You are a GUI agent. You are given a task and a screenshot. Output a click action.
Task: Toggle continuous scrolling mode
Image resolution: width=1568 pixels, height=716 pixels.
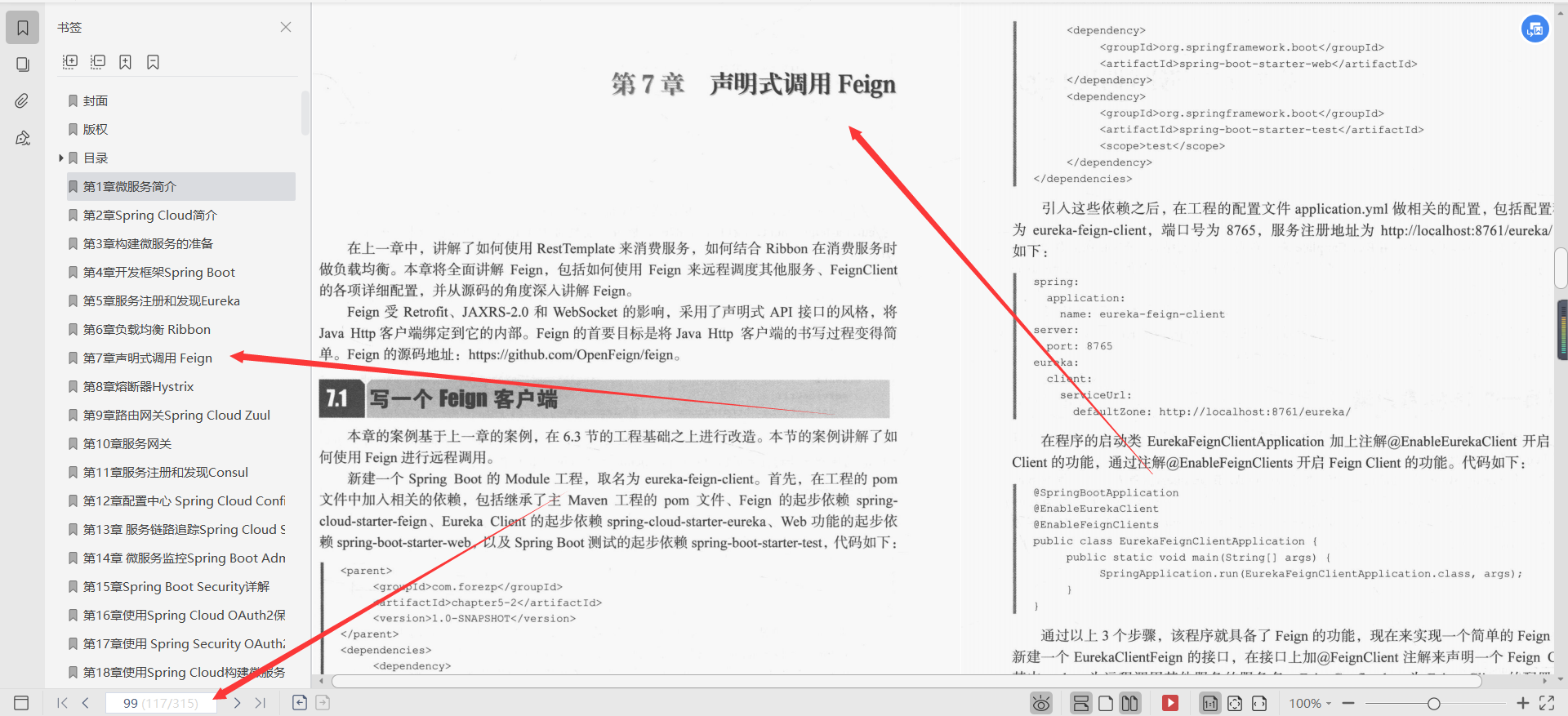tap(1080, 703)
